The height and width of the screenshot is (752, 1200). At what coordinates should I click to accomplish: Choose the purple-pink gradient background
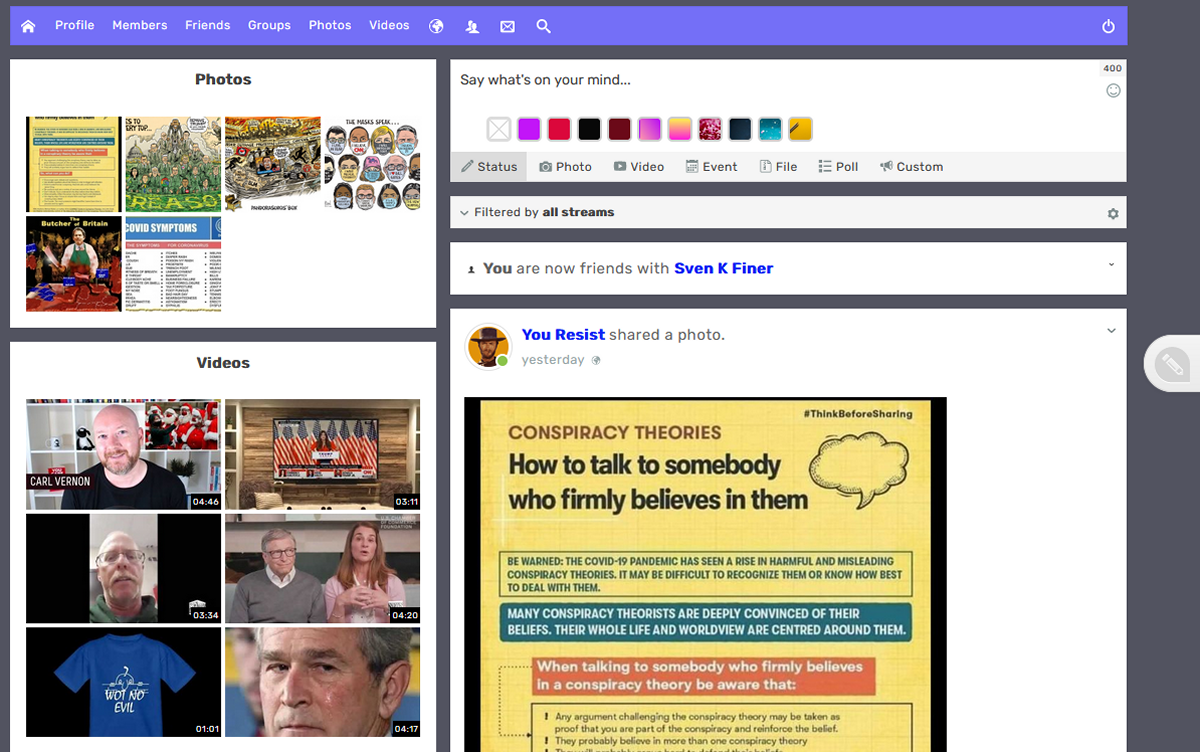click(x=650, y=129)
